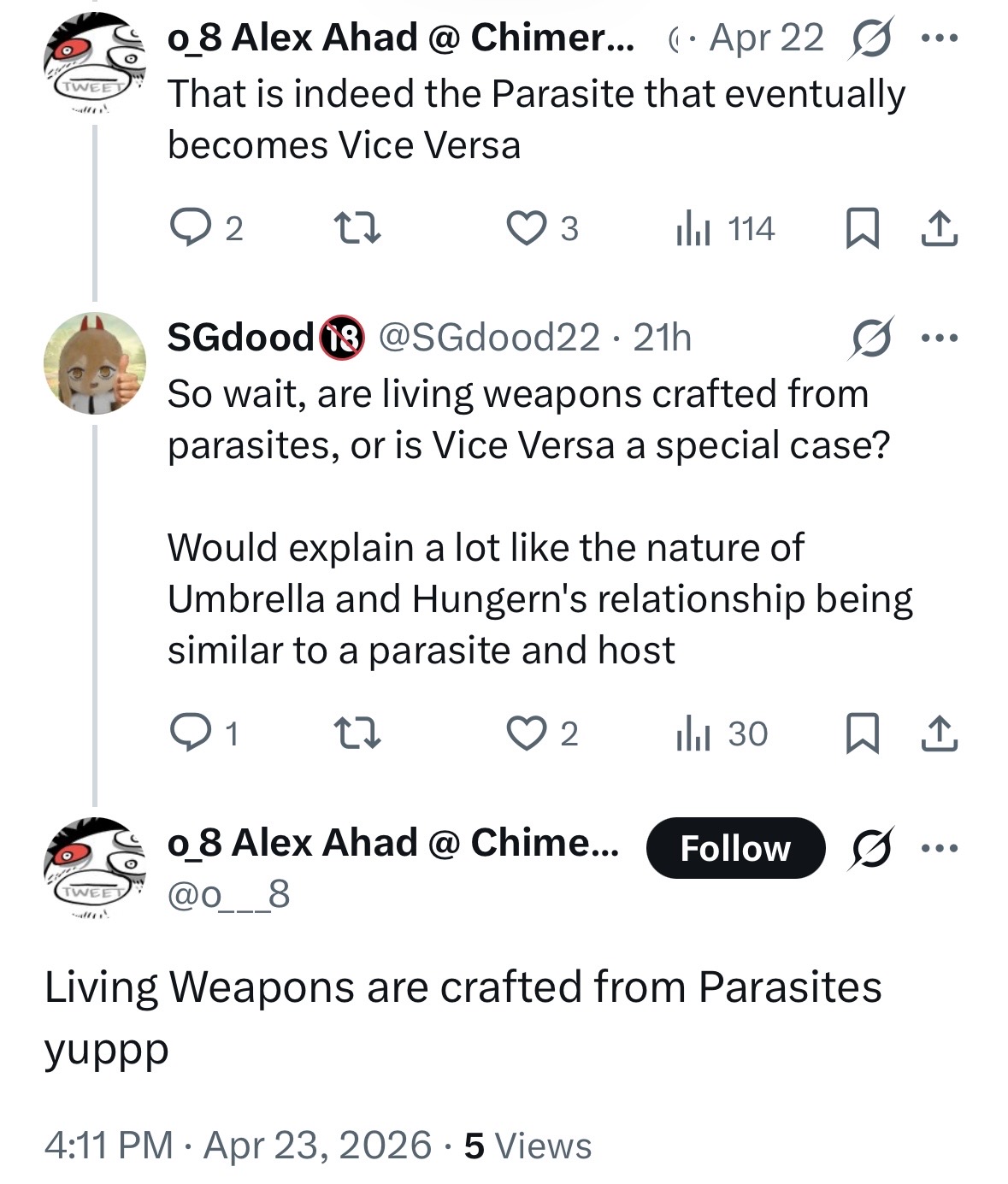
Task: Follow o_8 Alex Ahad
Action: (x=735, y=848)
